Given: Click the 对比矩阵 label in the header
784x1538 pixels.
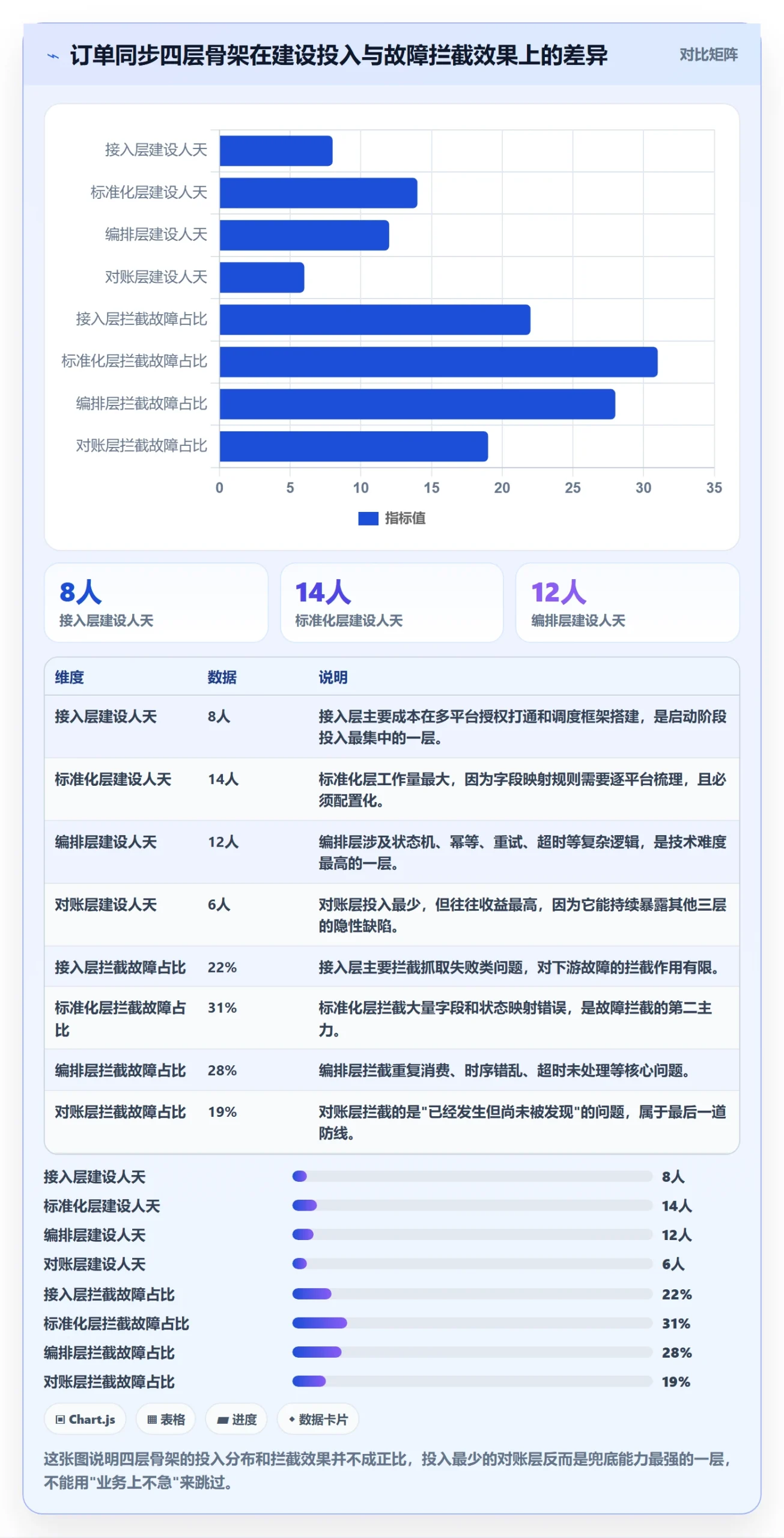Looking at the screenshot, I should [708, 55].
